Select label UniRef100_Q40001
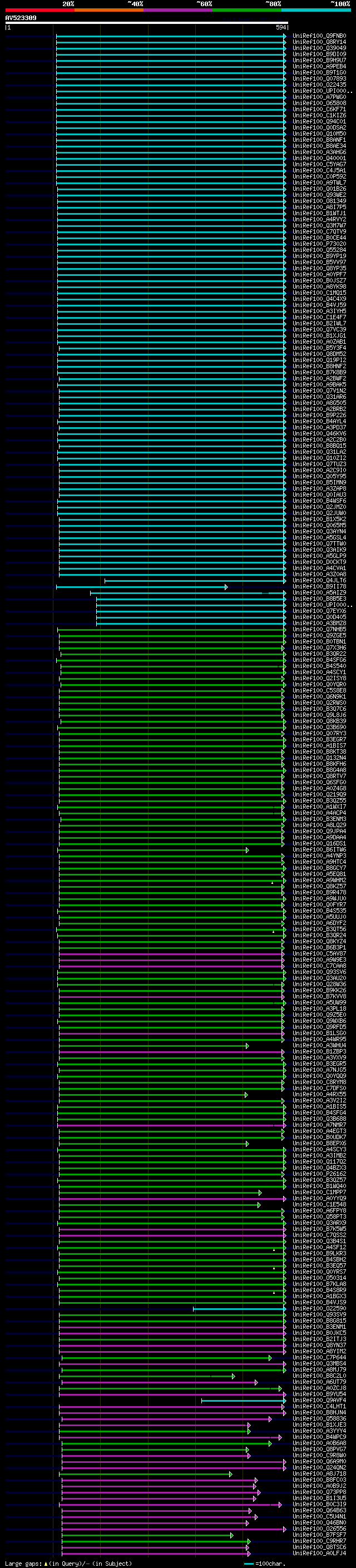Screen dimensions: 356x1568 click(x=319, y=159)
